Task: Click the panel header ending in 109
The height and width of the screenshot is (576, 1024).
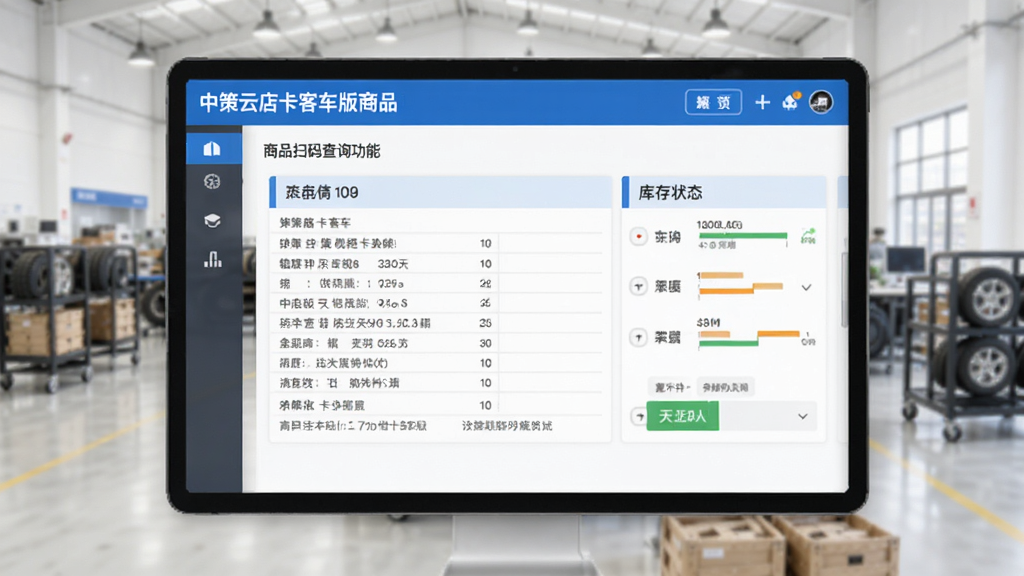Action: tap(441, 192)
